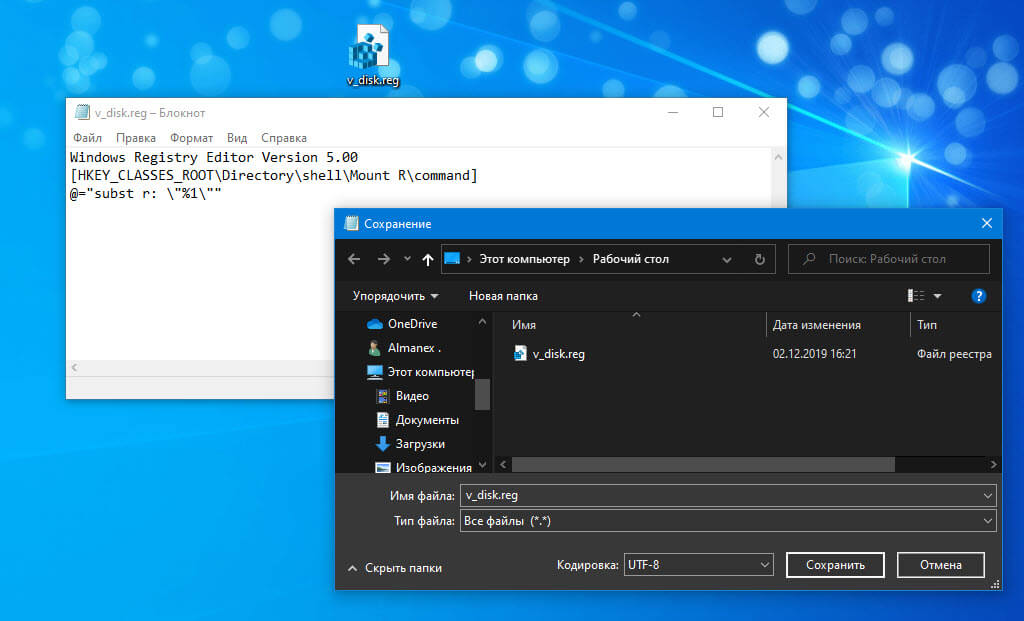Screen dimensions: 1024x621
Task: Open the v_disk.reg desktop icon
Action: click(372, 56)
